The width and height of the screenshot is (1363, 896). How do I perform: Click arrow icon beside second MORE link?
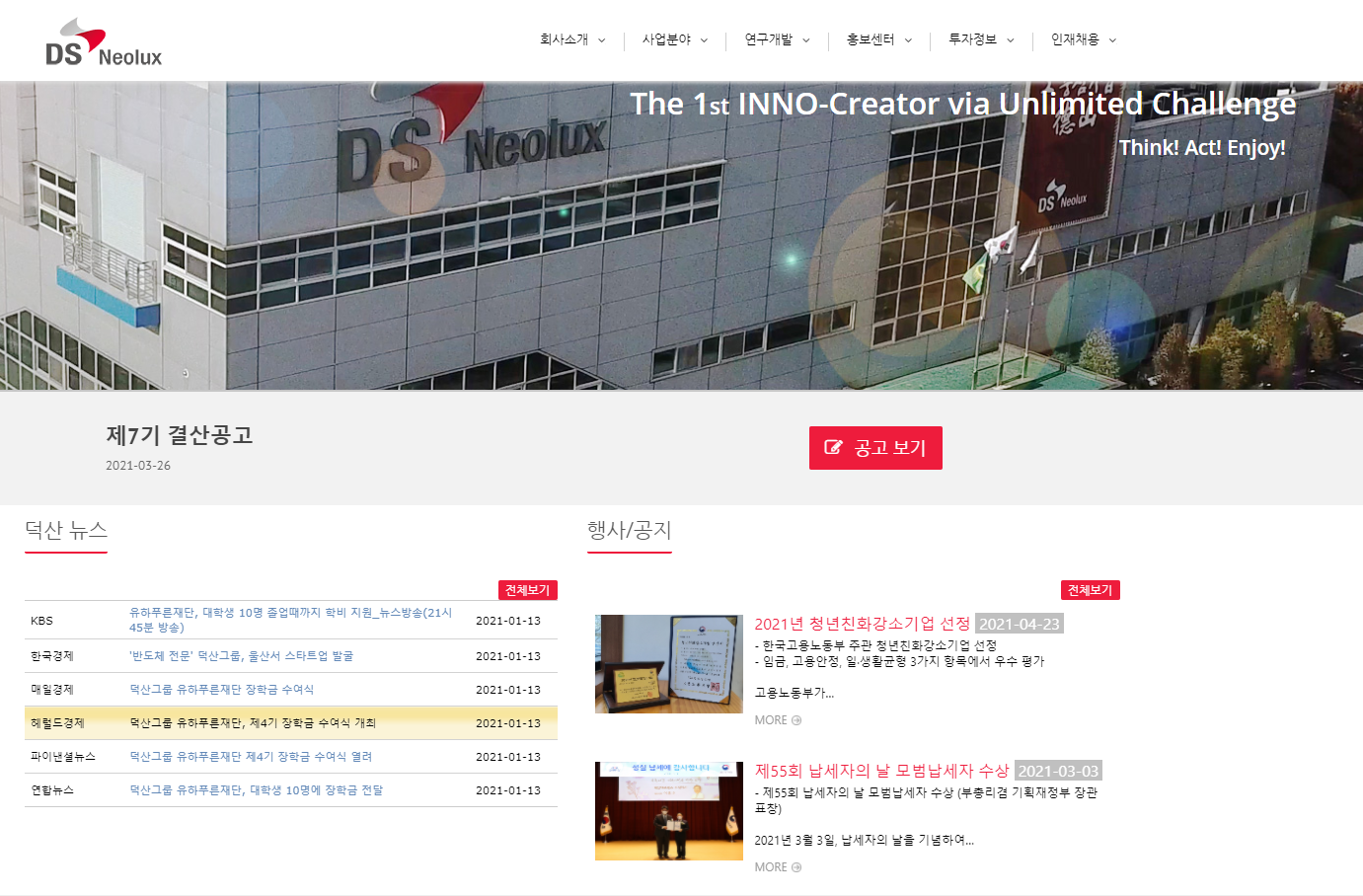796,867
